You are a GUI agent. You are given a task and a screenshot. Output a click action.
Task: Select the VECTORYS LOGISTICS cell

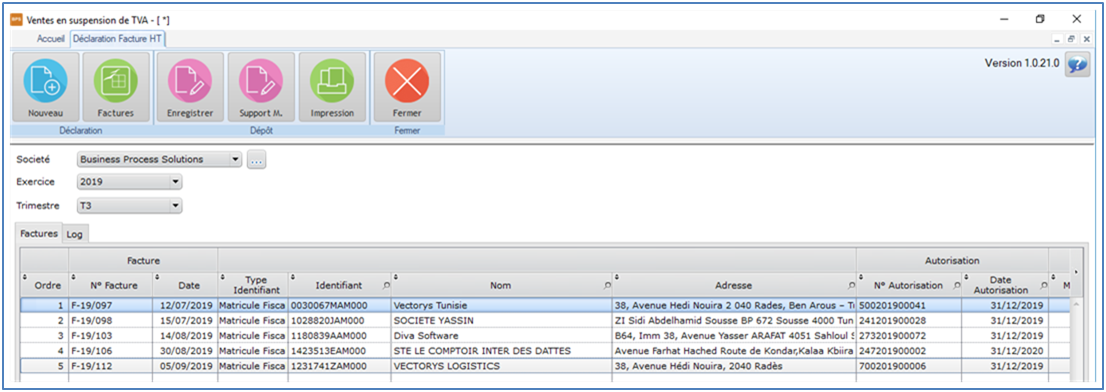tap(502, 366)
